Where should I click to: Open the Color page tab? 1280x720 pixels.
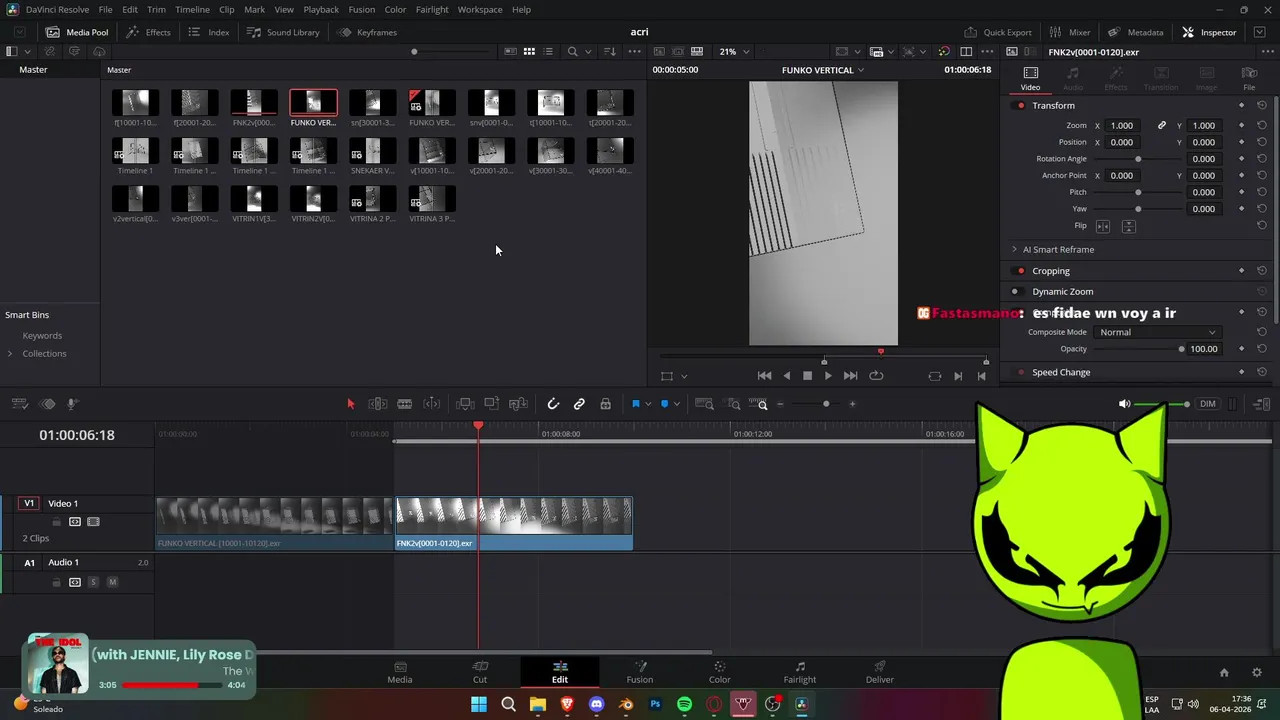[720, 672]
